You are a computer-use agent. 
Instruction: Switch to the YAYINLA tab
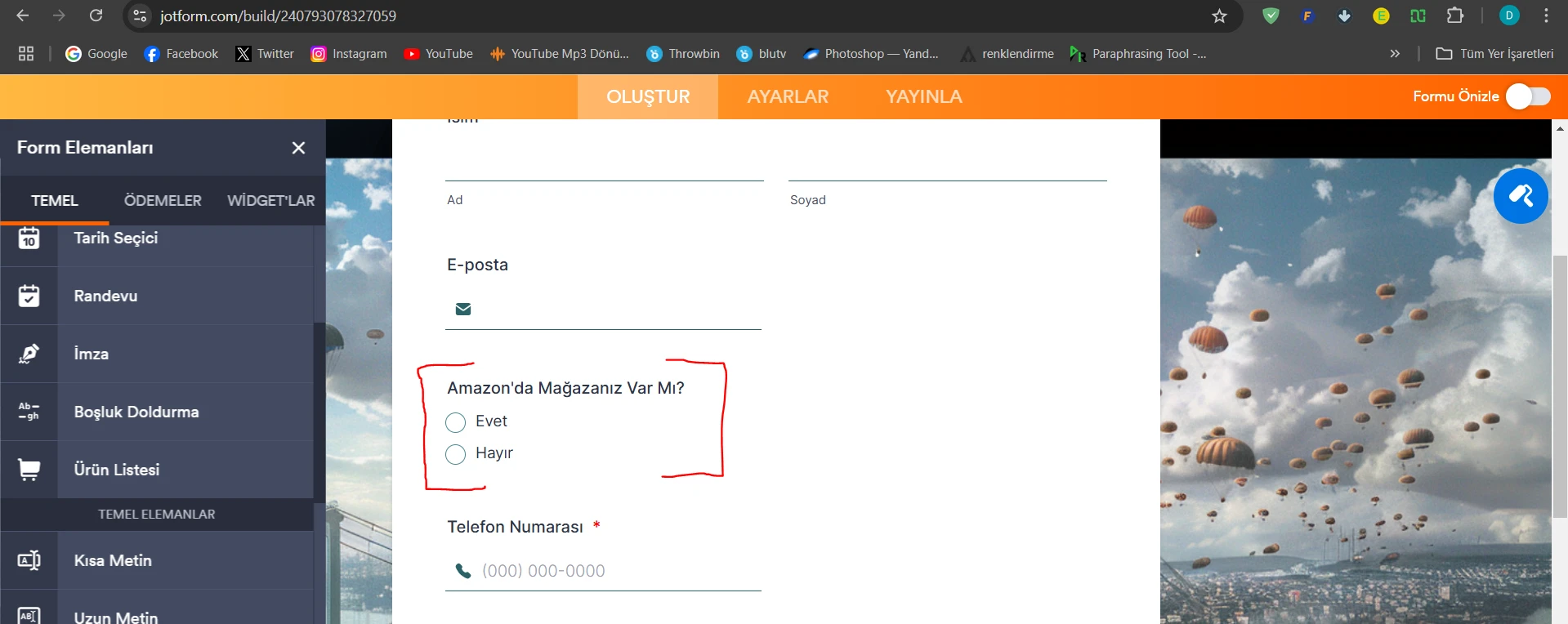click(x=924, y=96)
